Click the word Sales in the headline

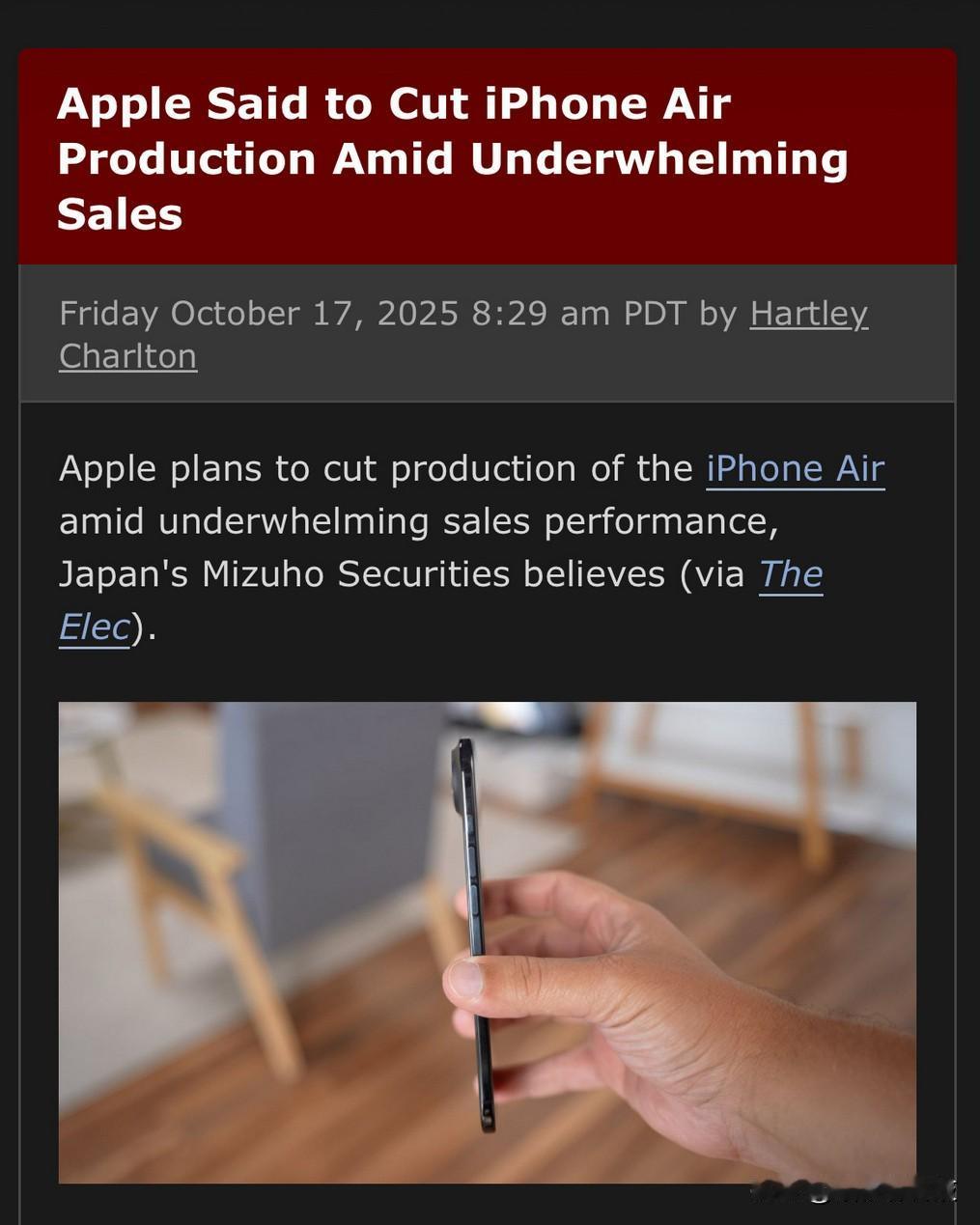point(120,214)
